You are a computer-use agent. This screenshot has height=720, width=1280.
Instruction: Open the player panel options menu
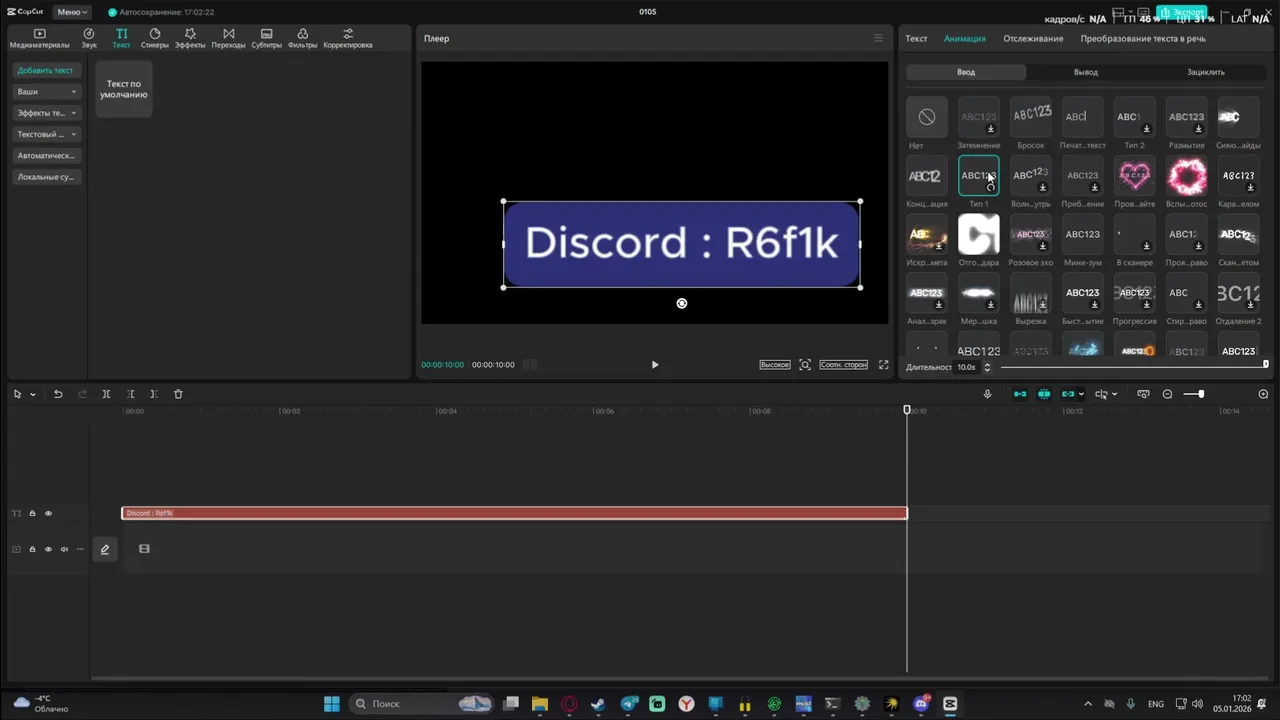[x=878, y=38]
